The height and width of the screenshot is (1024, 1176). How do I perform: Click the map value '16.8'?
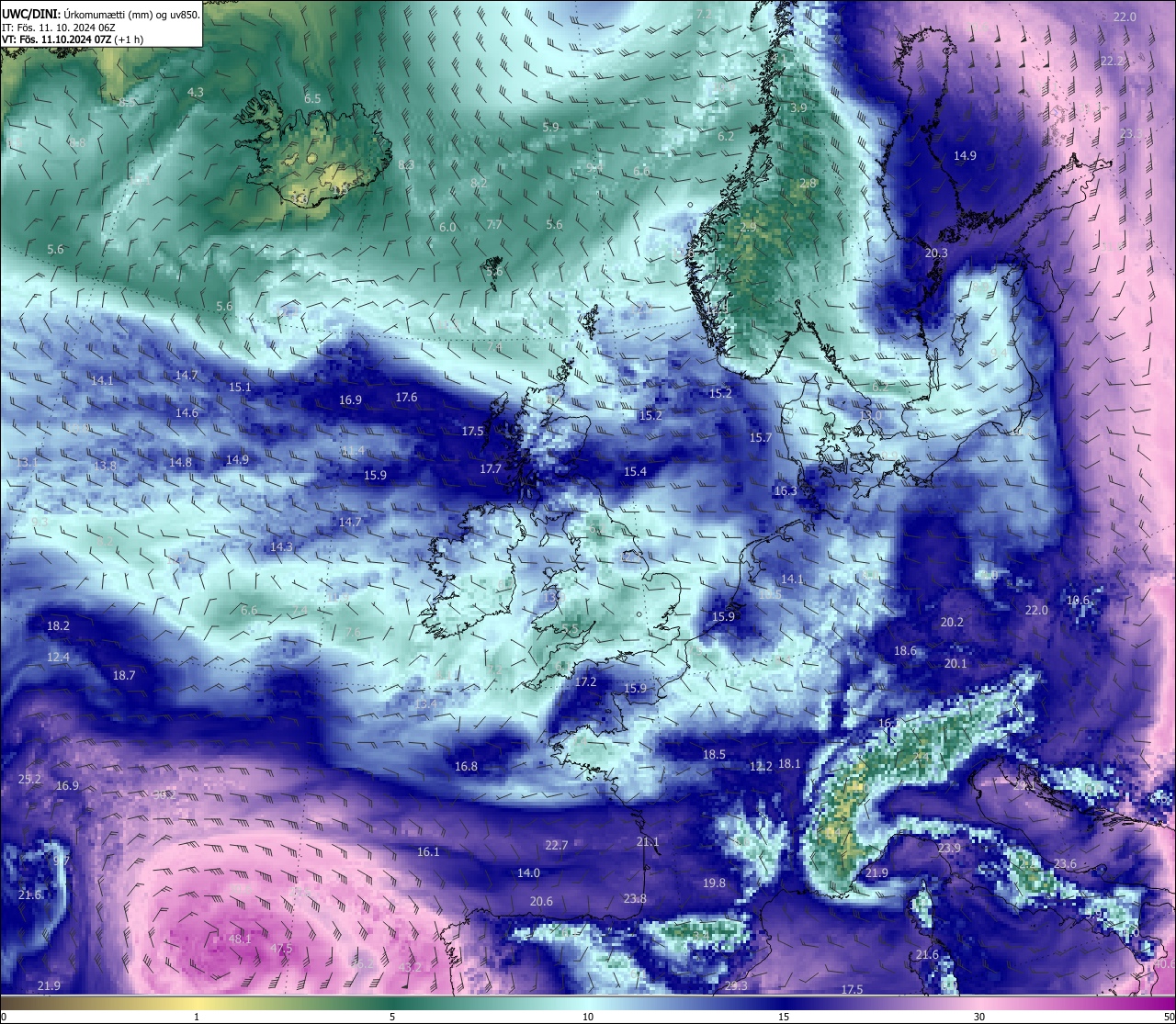pyautogui.click(x=466, y=766)
